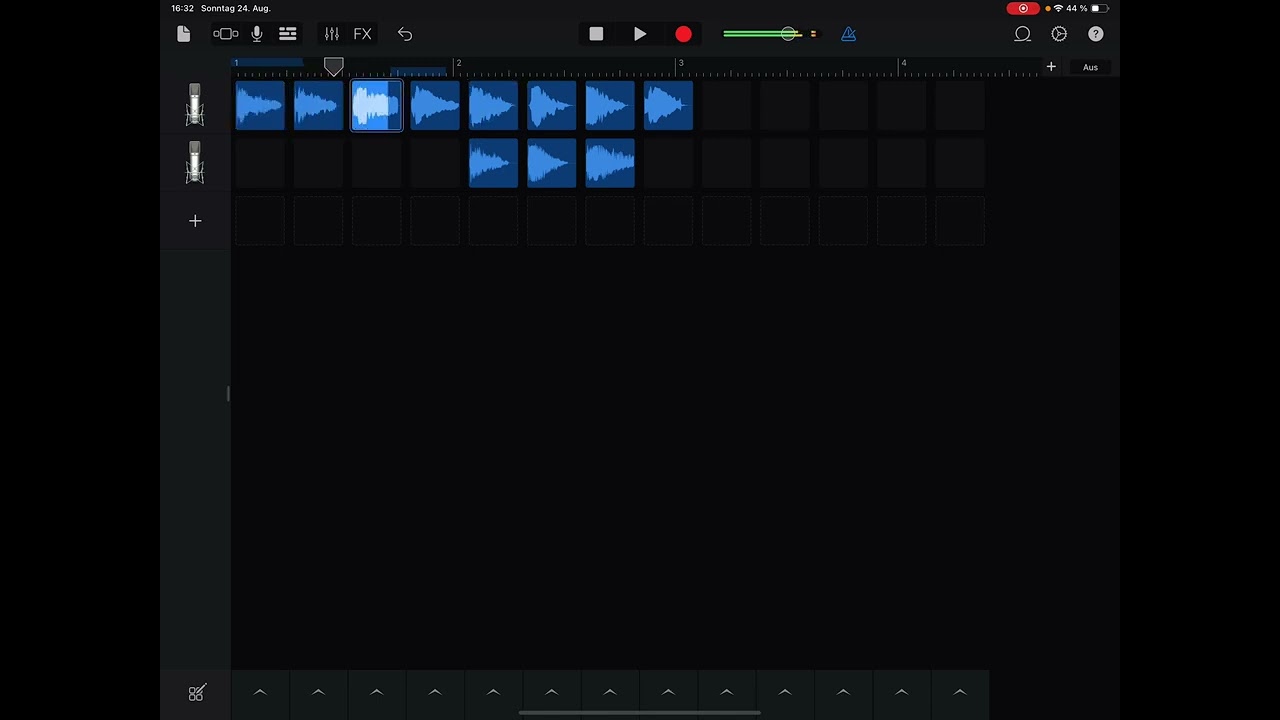This screenshot has height=720, width=1280.
Task: Tap the first dashed cell in empty row
Action: point(260,221)
